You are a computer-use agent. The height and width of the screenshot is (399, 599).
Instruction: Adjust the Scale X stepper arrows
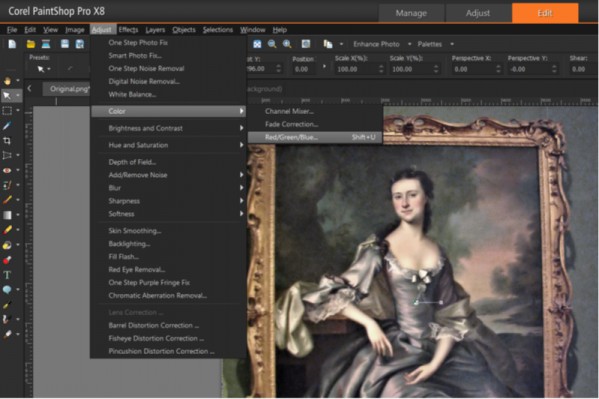point(381,69)
